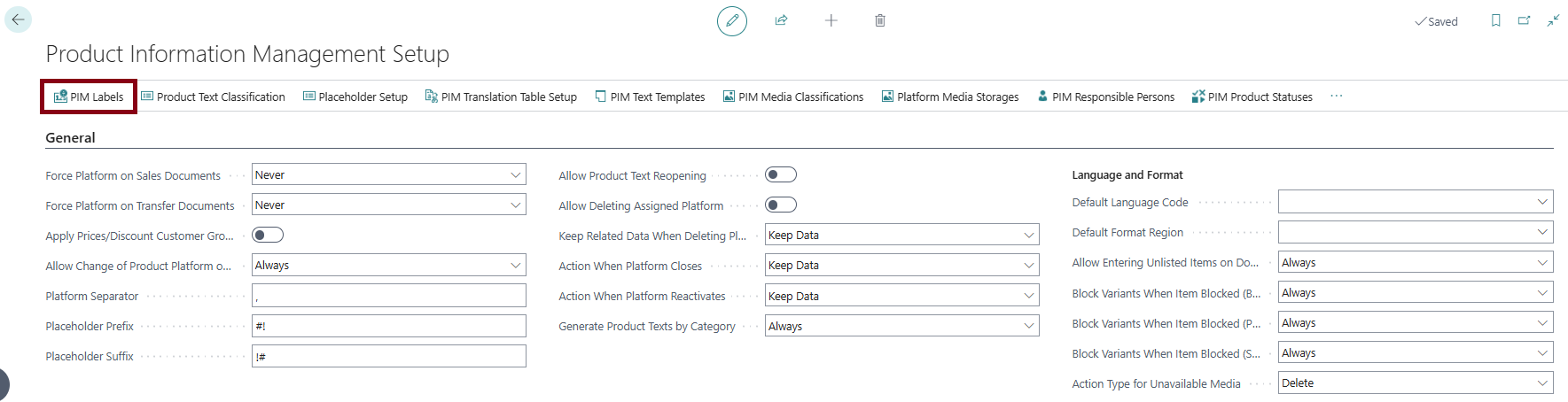1568x402 pixels.
Task: Click the plus new record icon
Action: pyautogui.click(x=831, y=20)
